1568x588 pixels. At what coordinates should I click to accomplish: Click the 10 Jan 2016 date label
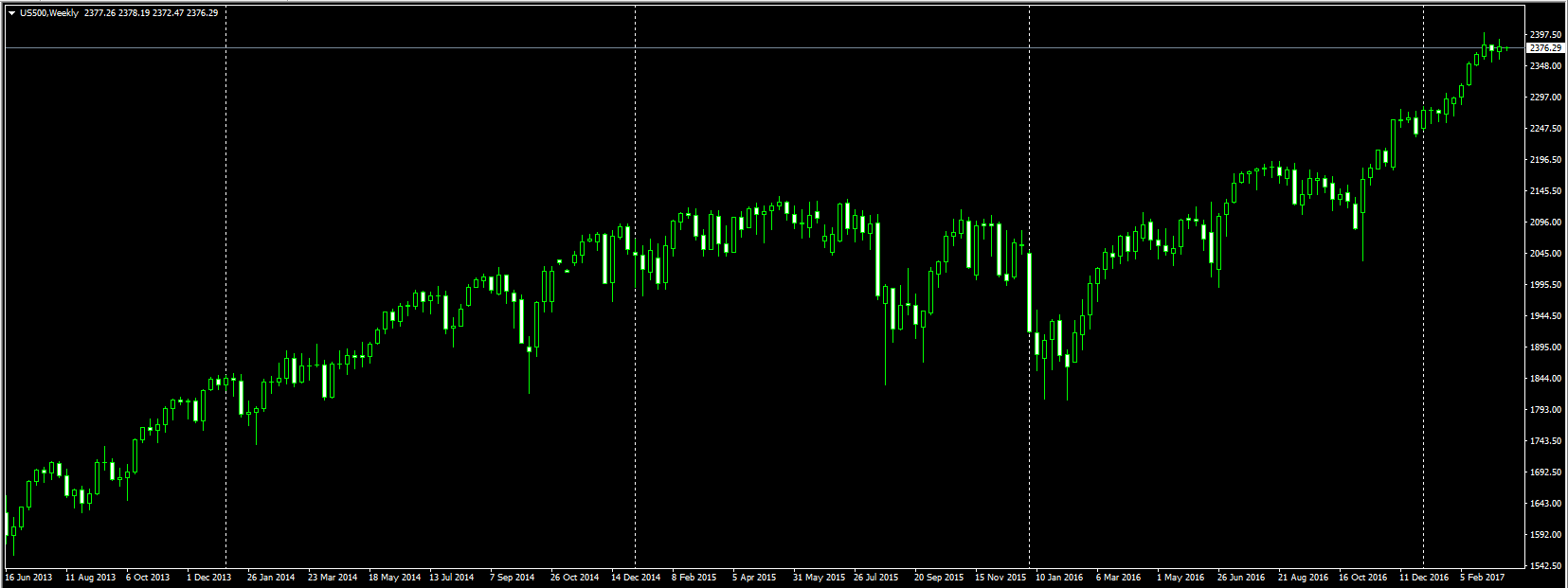tap(1059, 577)
